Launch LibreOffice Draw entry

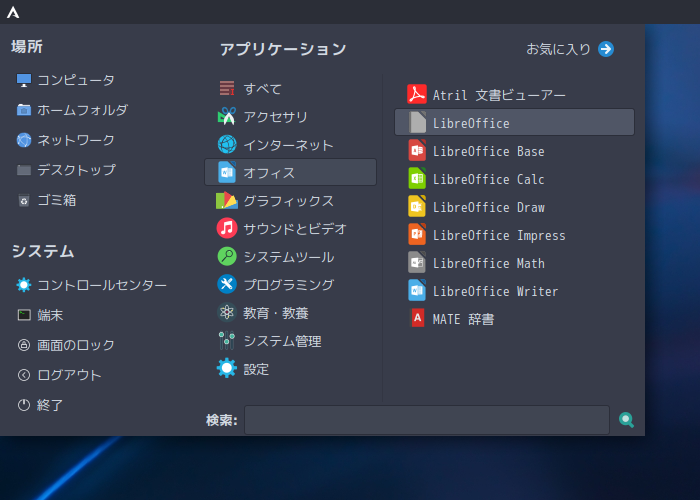tap(514, 207)
